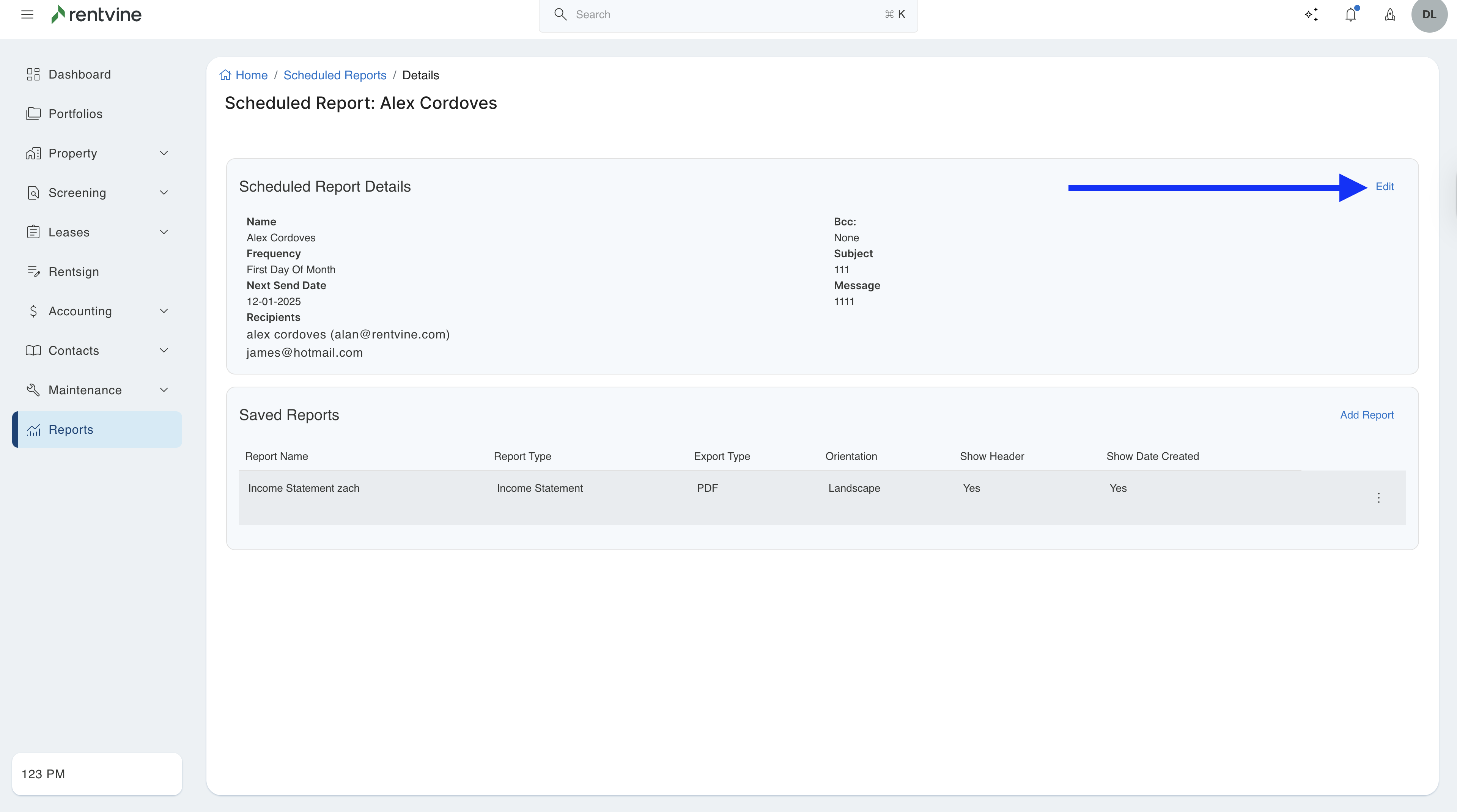Click Edit on Scheduled Report Details
This screenshot has width=1457, height=812.
point(1384,187)
